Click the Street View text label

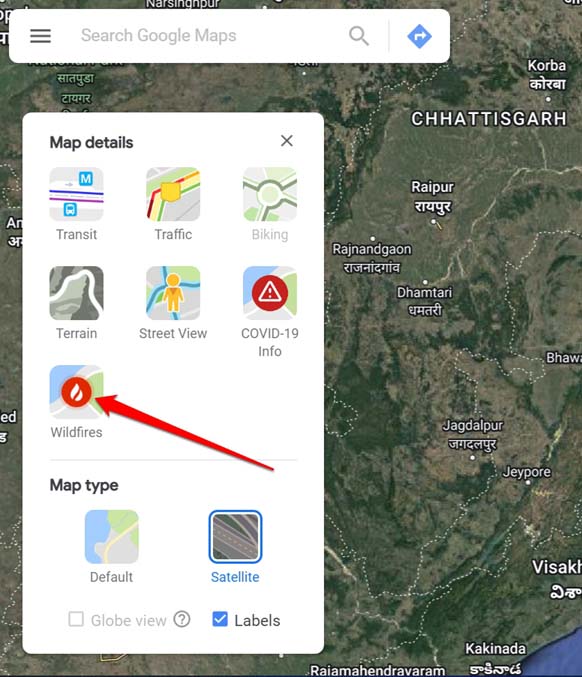173,333
